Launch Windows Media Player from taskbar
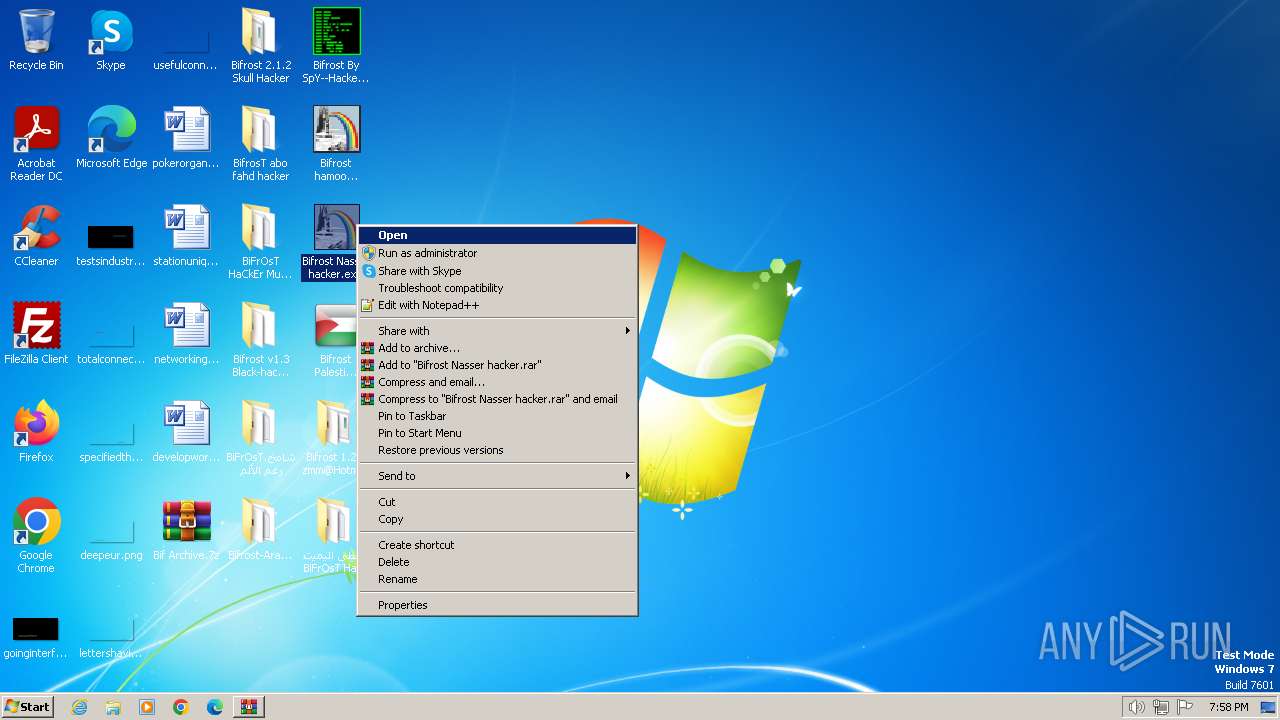This screenshot has width=1280, height=720. 147,707
